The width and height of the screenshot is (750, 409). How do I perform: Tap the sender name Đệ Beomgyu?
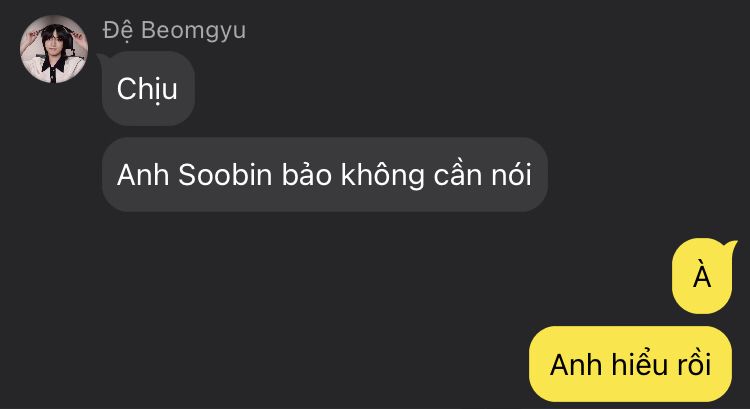coord(174,31)
